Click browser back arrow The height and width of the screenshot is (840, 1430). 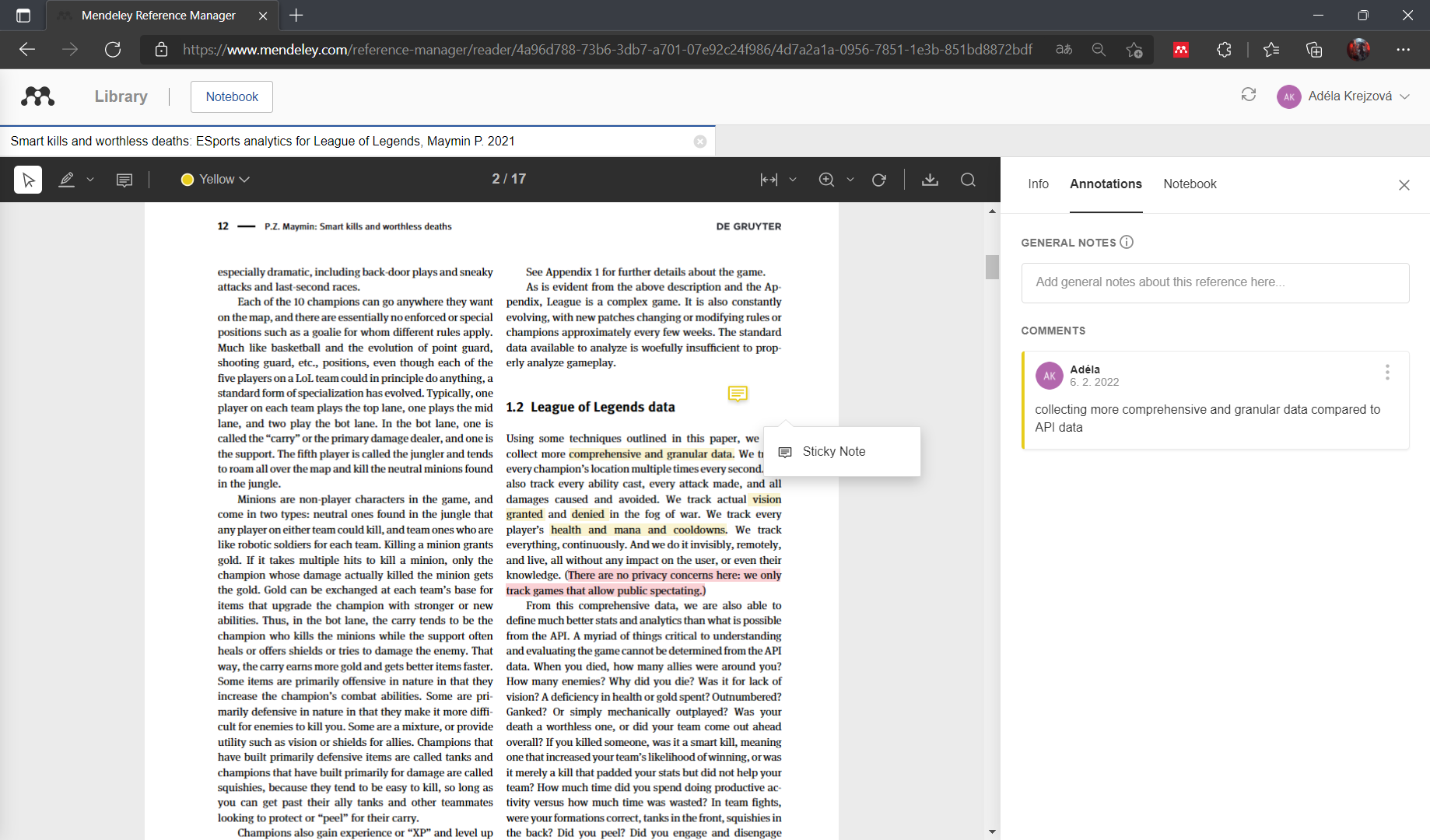tap(28, 50)
